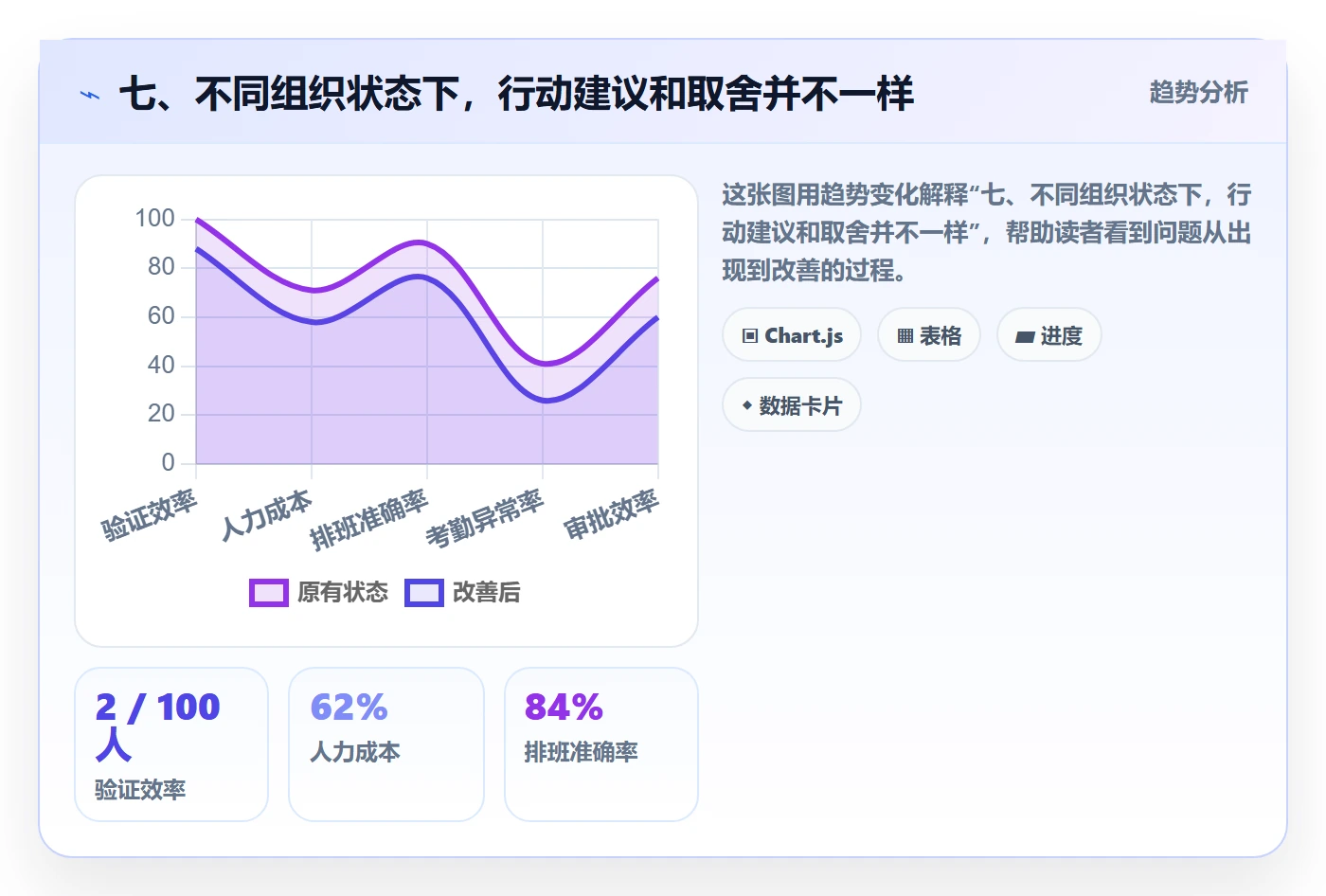Screen dimensions: 1326x896
Task: Open the 62% 人力成本 stat card
Action: (386, 744)
